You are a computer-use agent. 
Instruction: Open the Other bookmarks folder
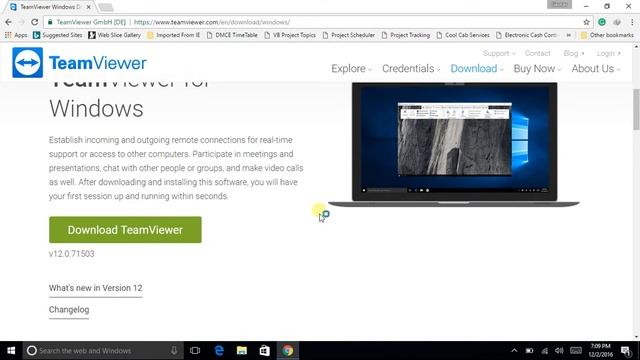607,35
